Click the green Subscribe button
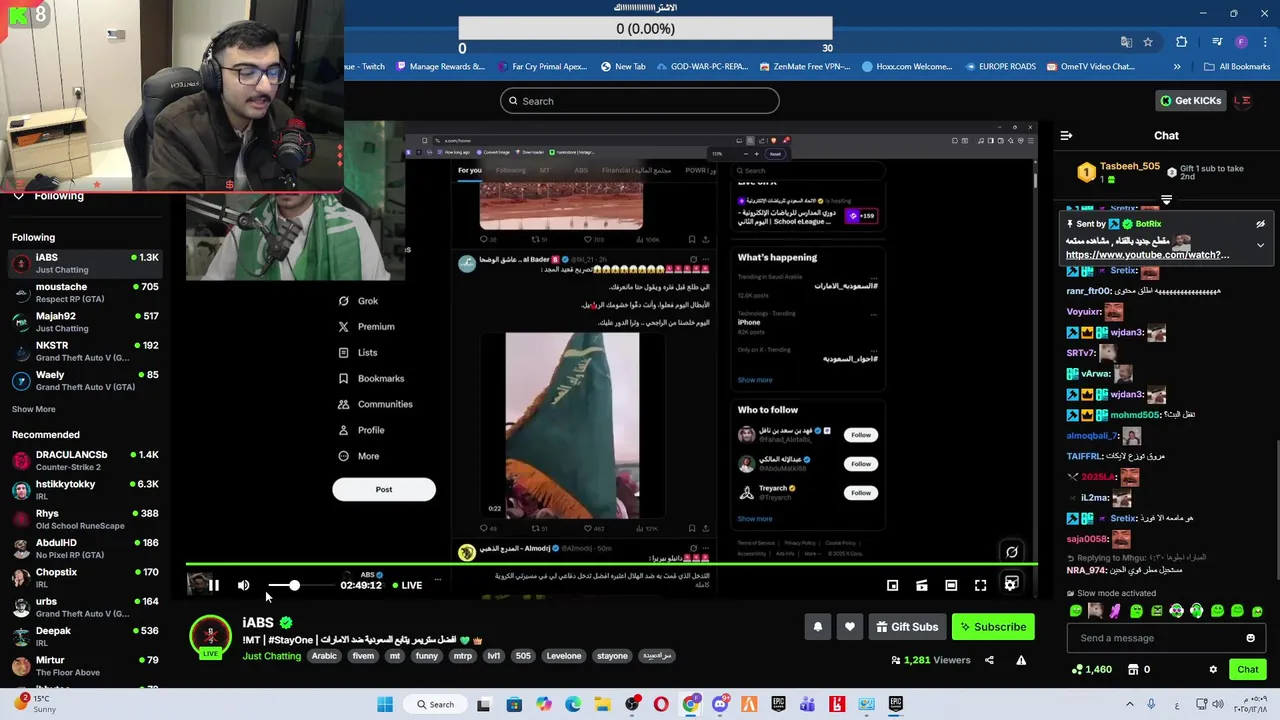 coord(993,627)
